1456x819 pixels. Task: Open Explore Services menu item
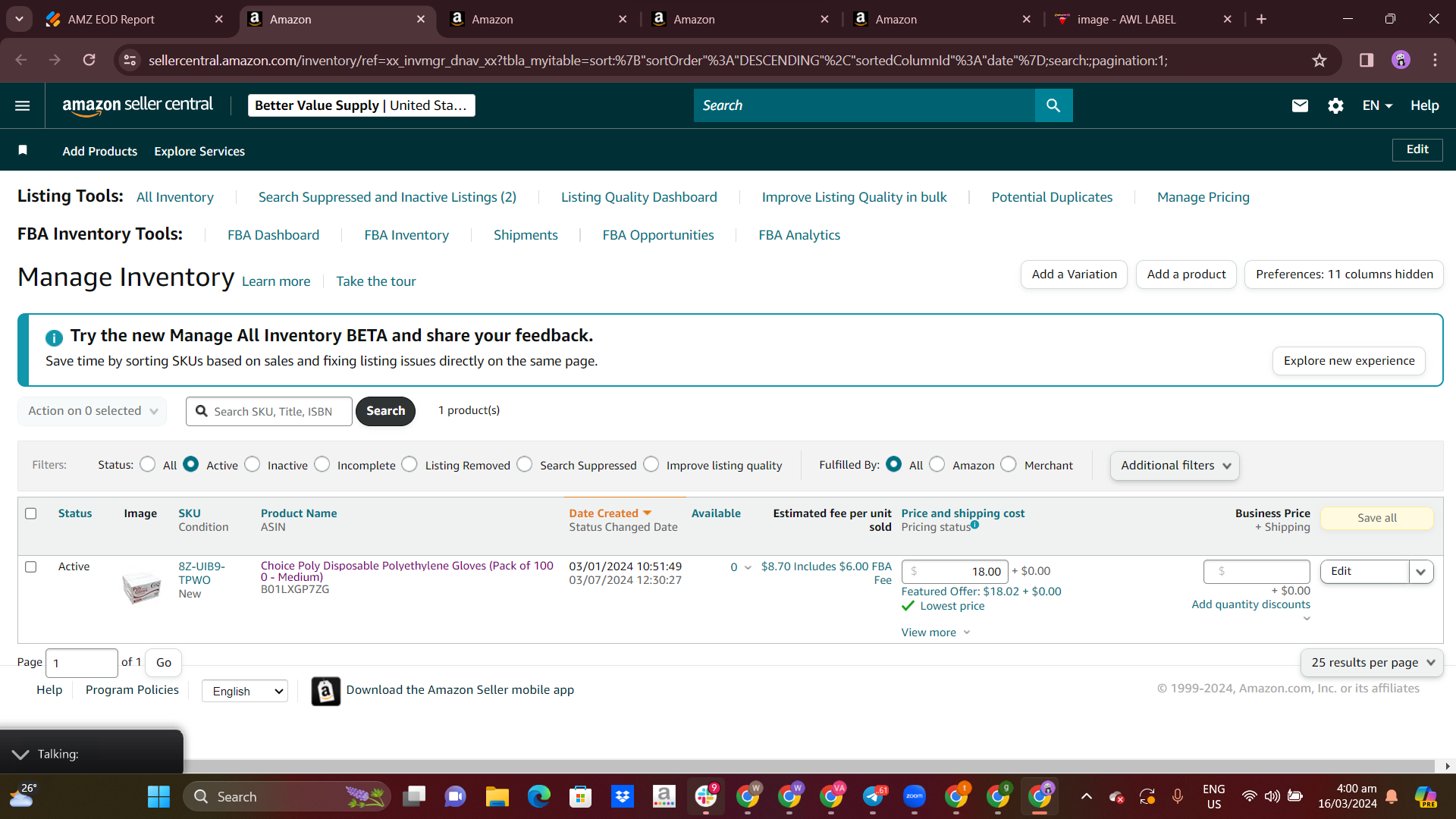199,151
